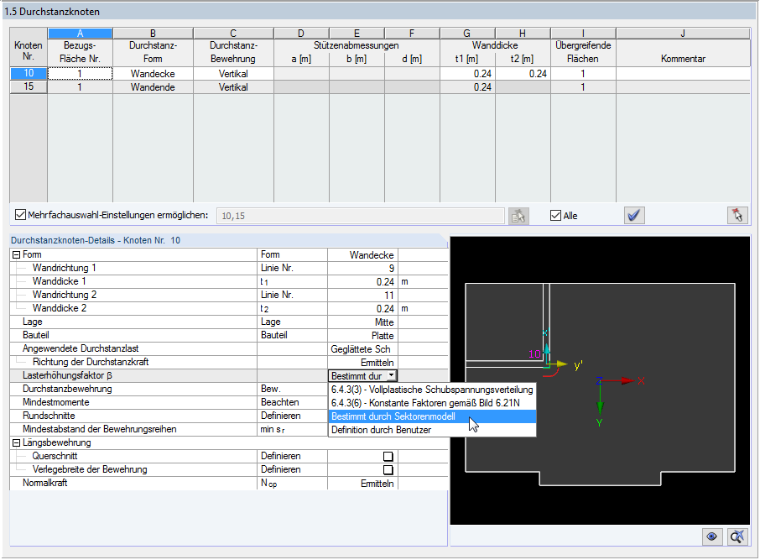Click the pick-nodes icon beside the multi-selection field
The height and width of the screenshot is (560, 760).
[518, 216]
